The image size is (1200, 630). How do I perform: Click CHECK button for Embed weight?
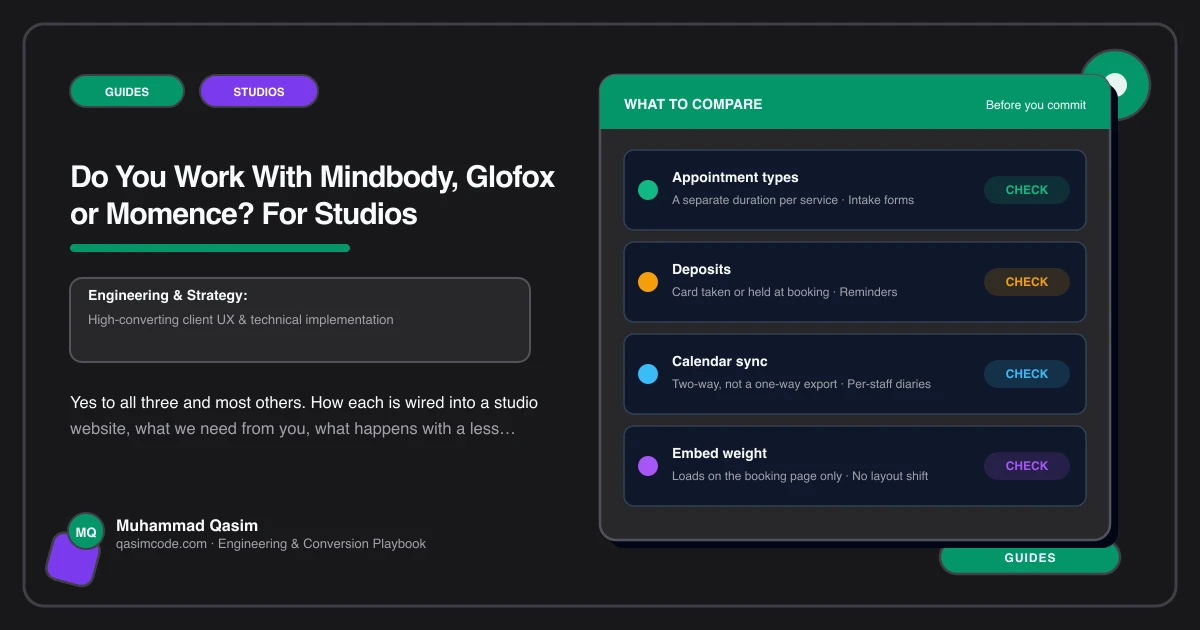[1027, 466]
